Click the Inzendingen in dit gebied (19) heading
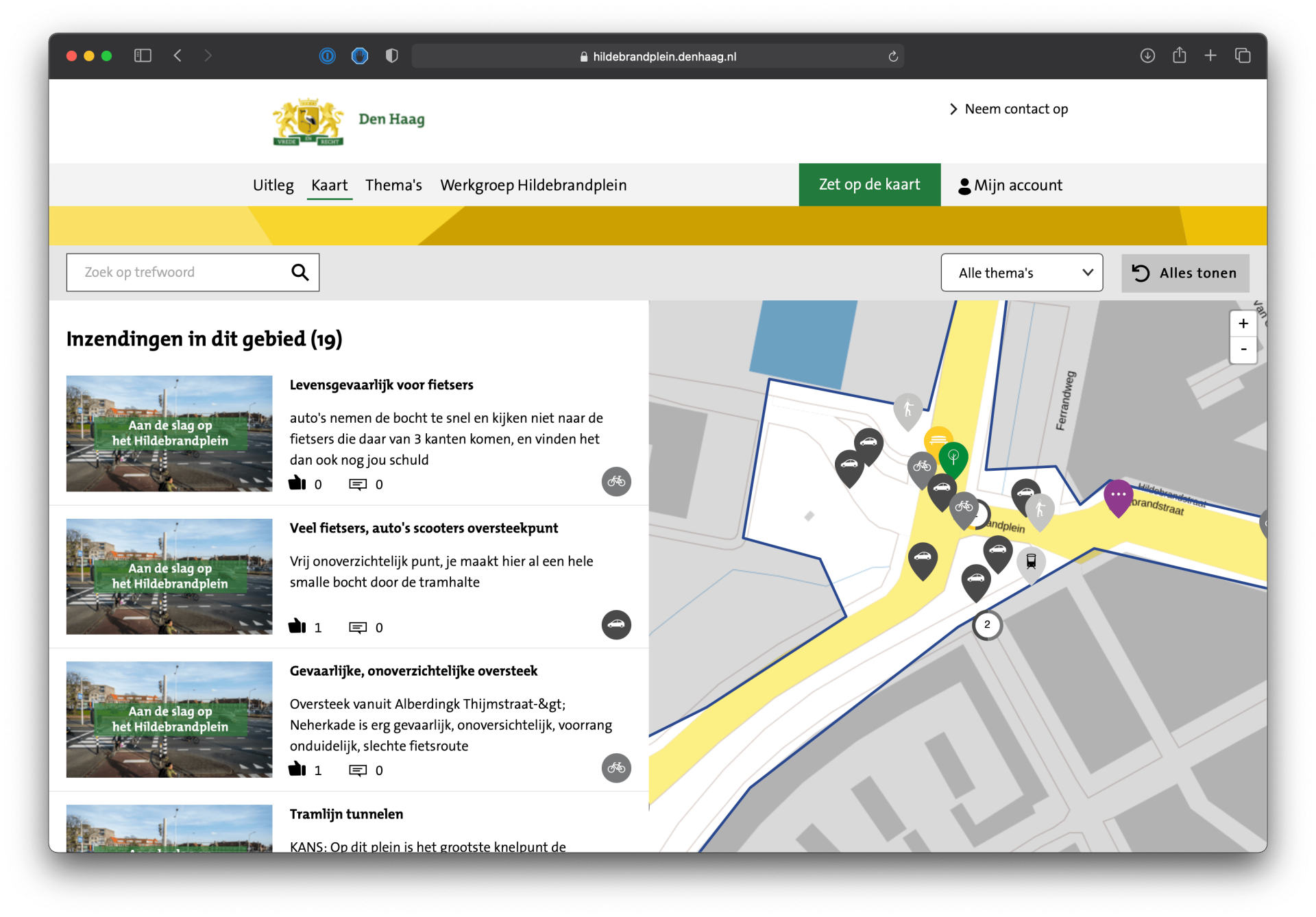This screenshot has width=1316, height=917. (204, 339)
